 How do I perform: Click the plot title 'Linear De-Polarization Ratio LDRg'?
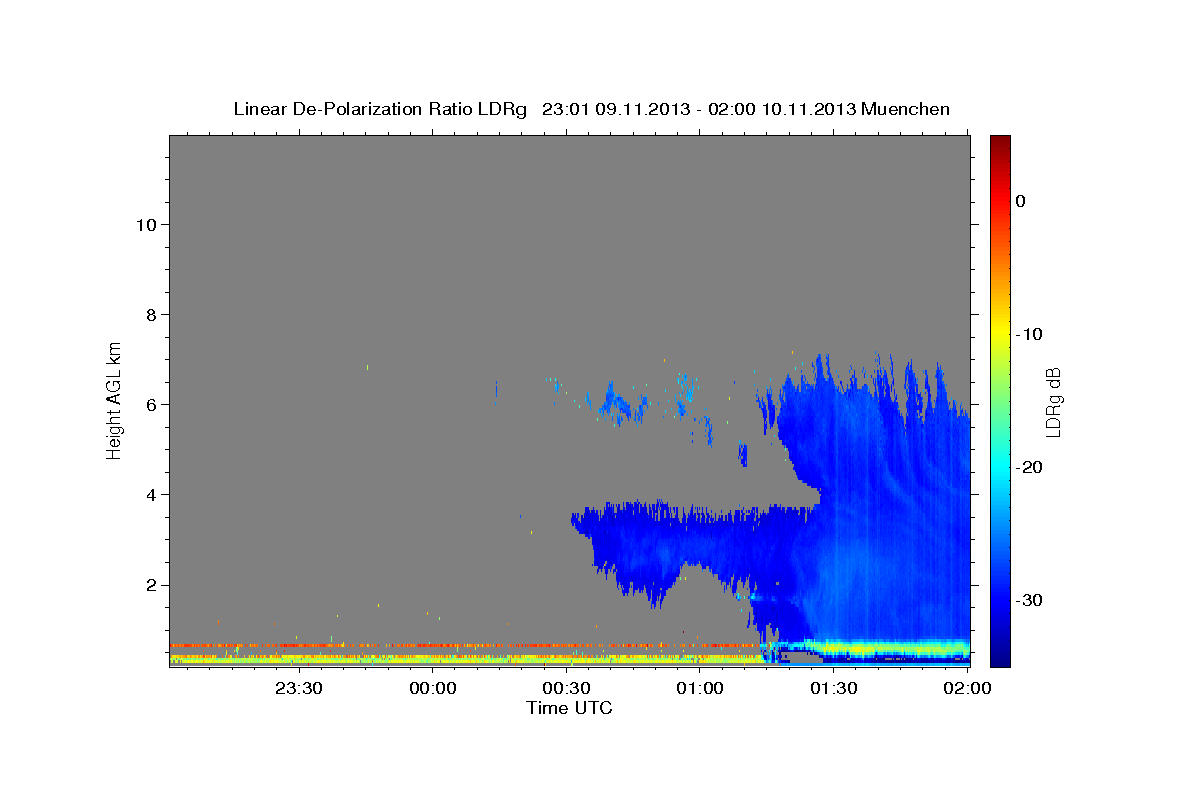pyautogui.click(x=380, y=109)
